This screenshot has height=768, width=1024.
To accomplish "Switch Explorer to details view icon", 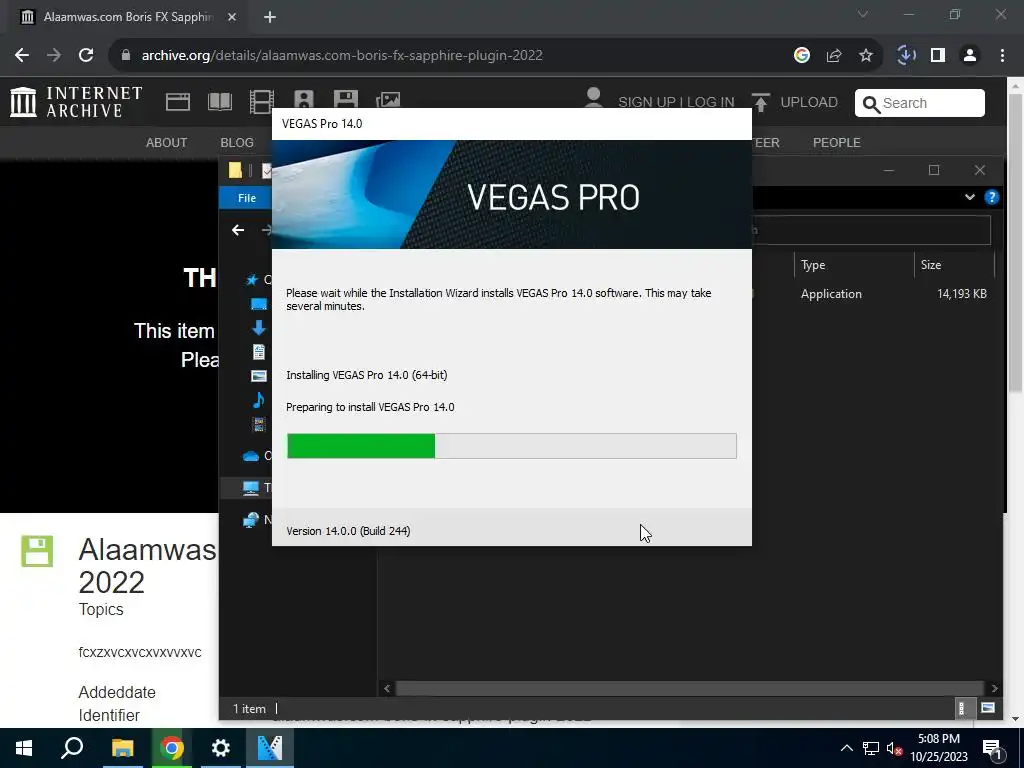I will click(x=962, y=709).
